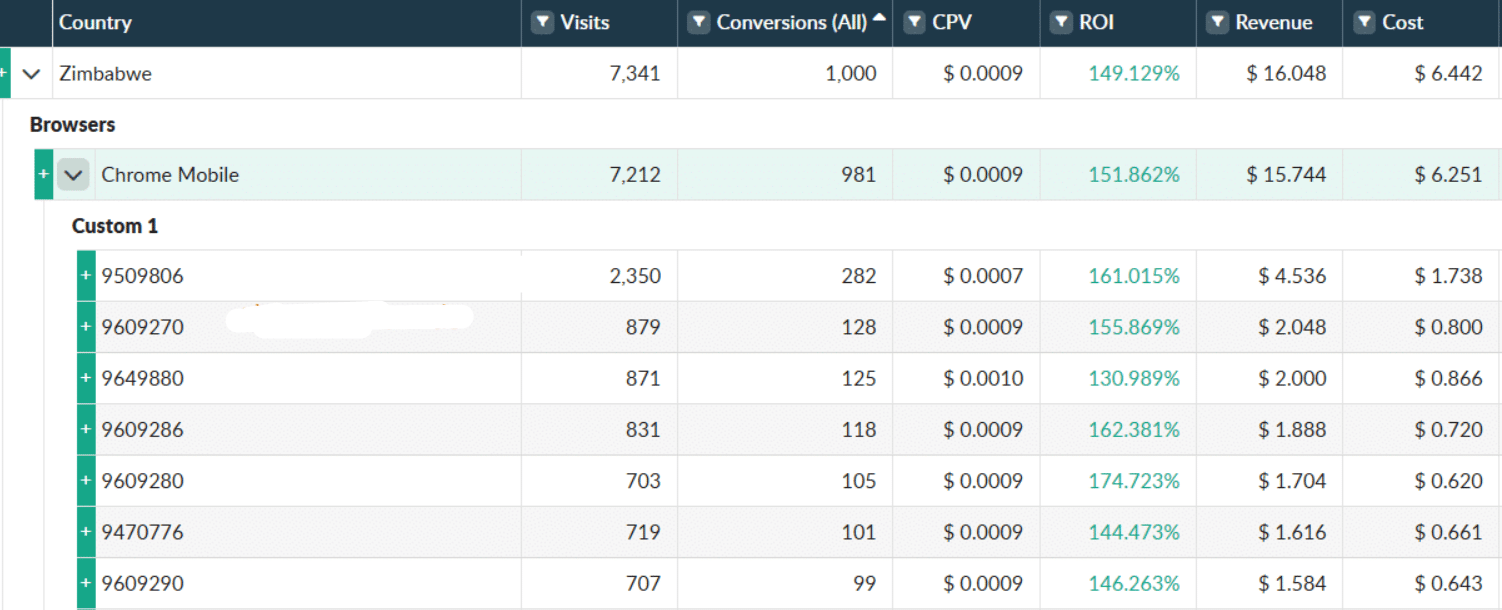
Task: Click the ROI column filter icon
Action: point(1061,22)
